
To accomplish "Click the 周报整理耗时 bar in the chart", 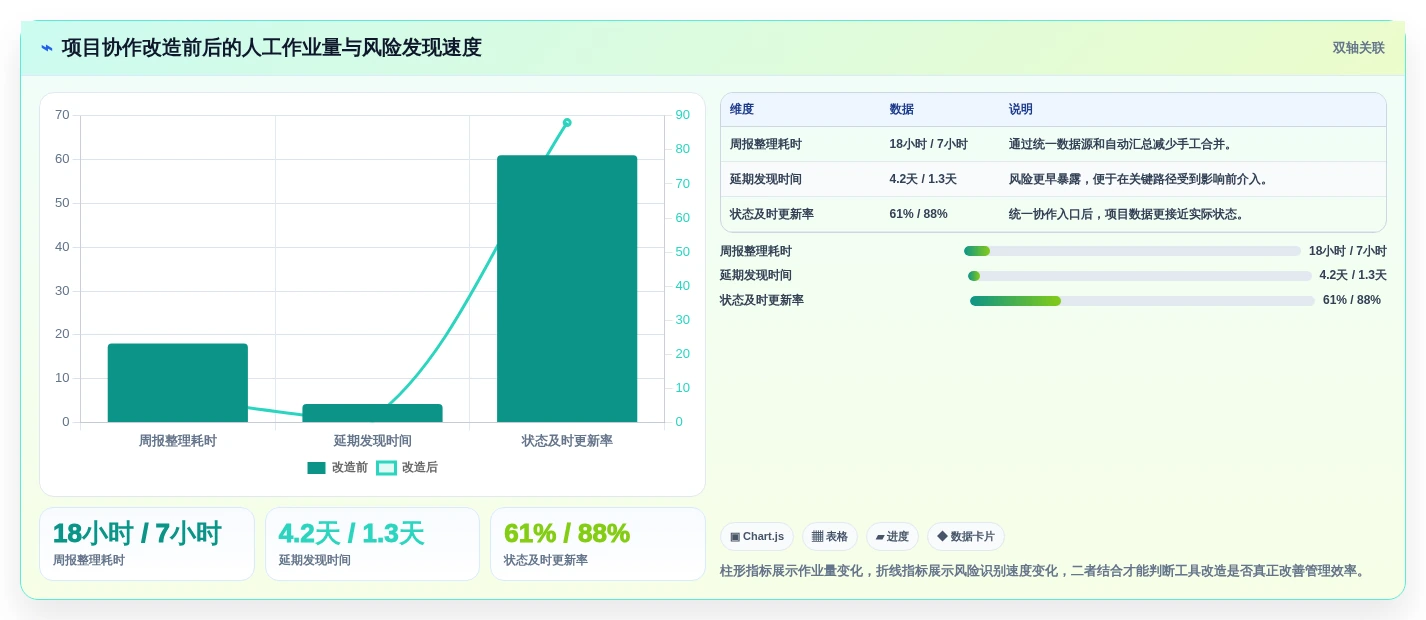I will tap(178, 383).
